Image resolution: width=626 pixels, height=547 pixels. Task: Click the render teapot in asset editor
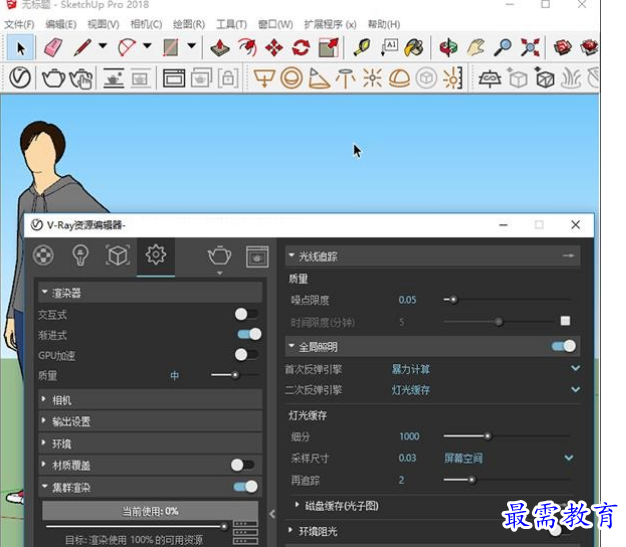tap(219, 256)
